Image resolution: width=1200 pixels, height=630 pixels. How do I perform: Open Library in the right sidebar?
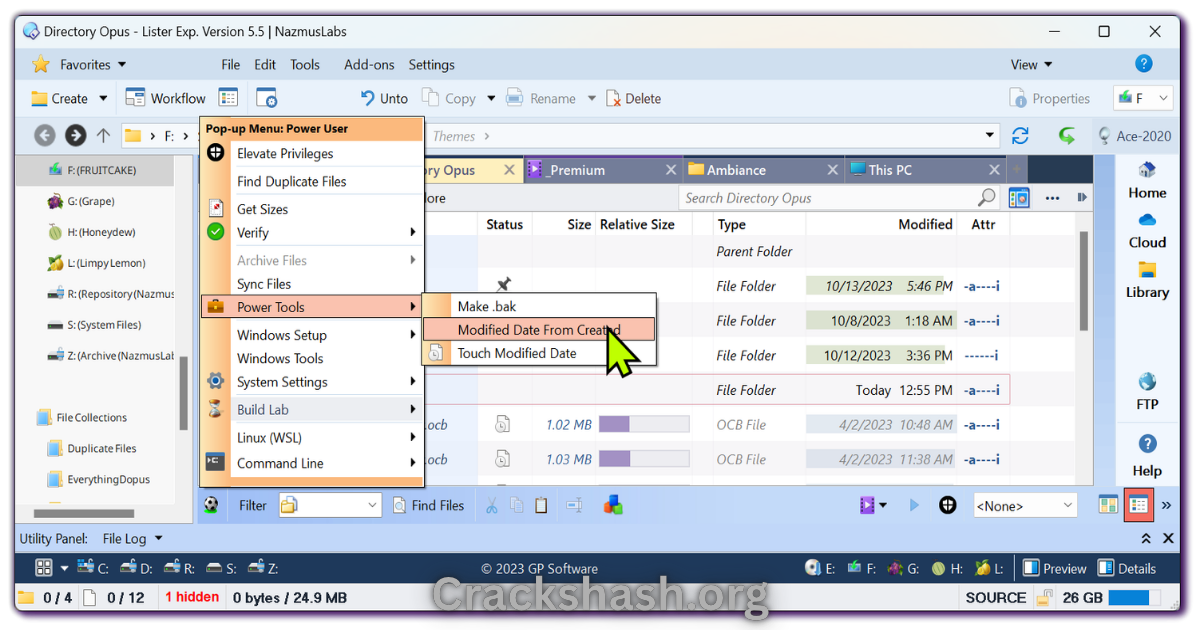[x=1147, y=280]
